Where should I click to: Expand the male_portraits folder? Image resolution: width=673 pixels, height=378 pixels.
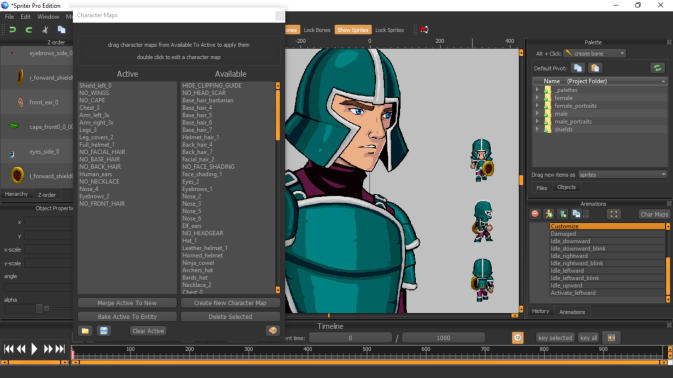pyautogui.click(x=537, y=121)
